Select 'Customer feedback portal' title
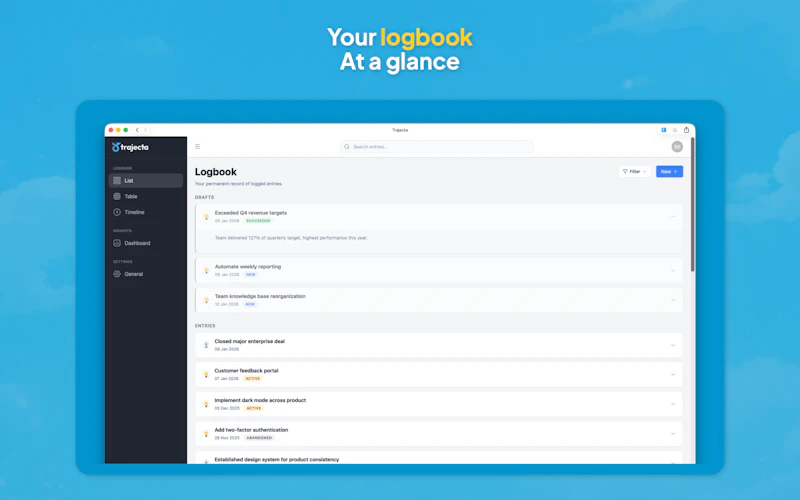 pyautogui.click(x=246, y=370)
